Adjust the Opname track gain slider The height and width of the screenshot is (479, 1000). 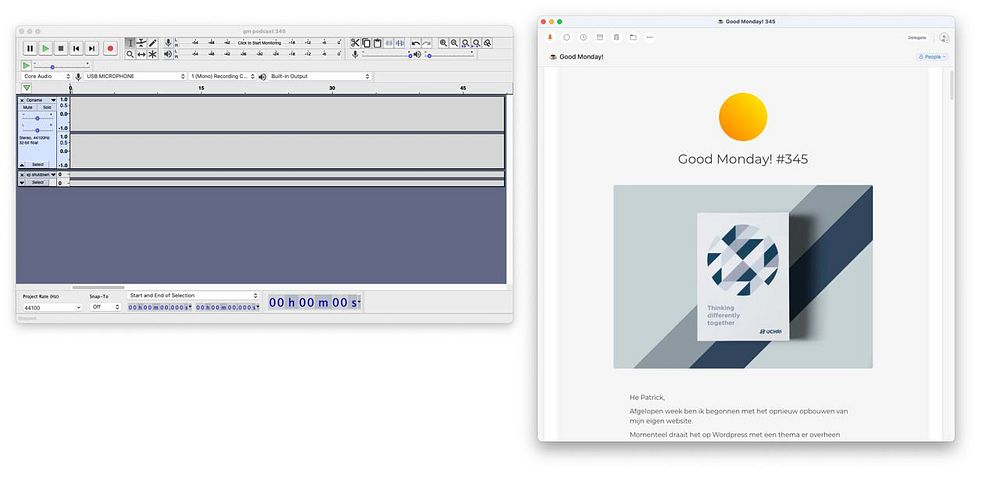37,118
